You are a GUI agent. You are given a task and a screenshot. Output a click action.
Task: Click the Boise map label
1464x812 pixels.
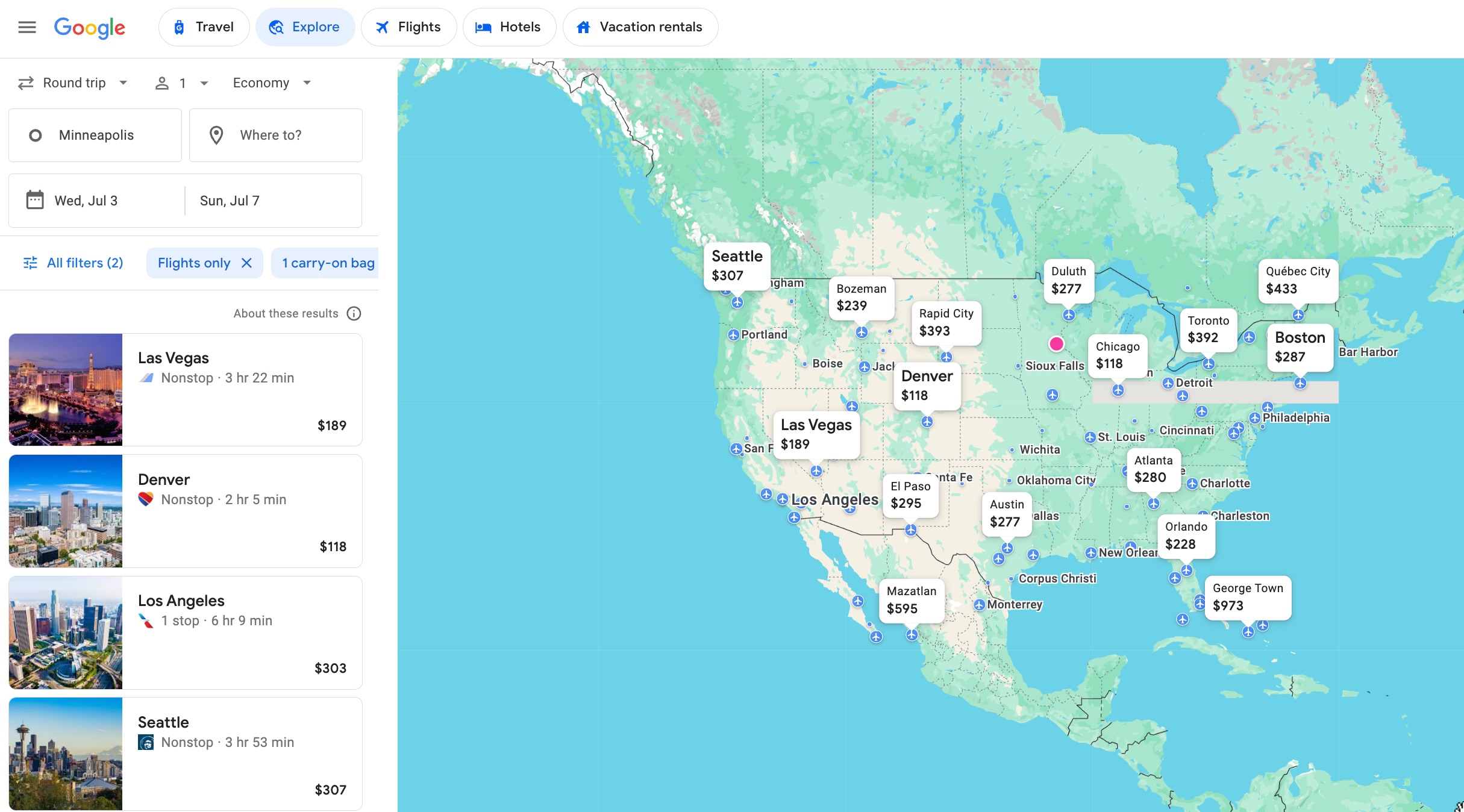pyautogui.click(x=827, y=364)
